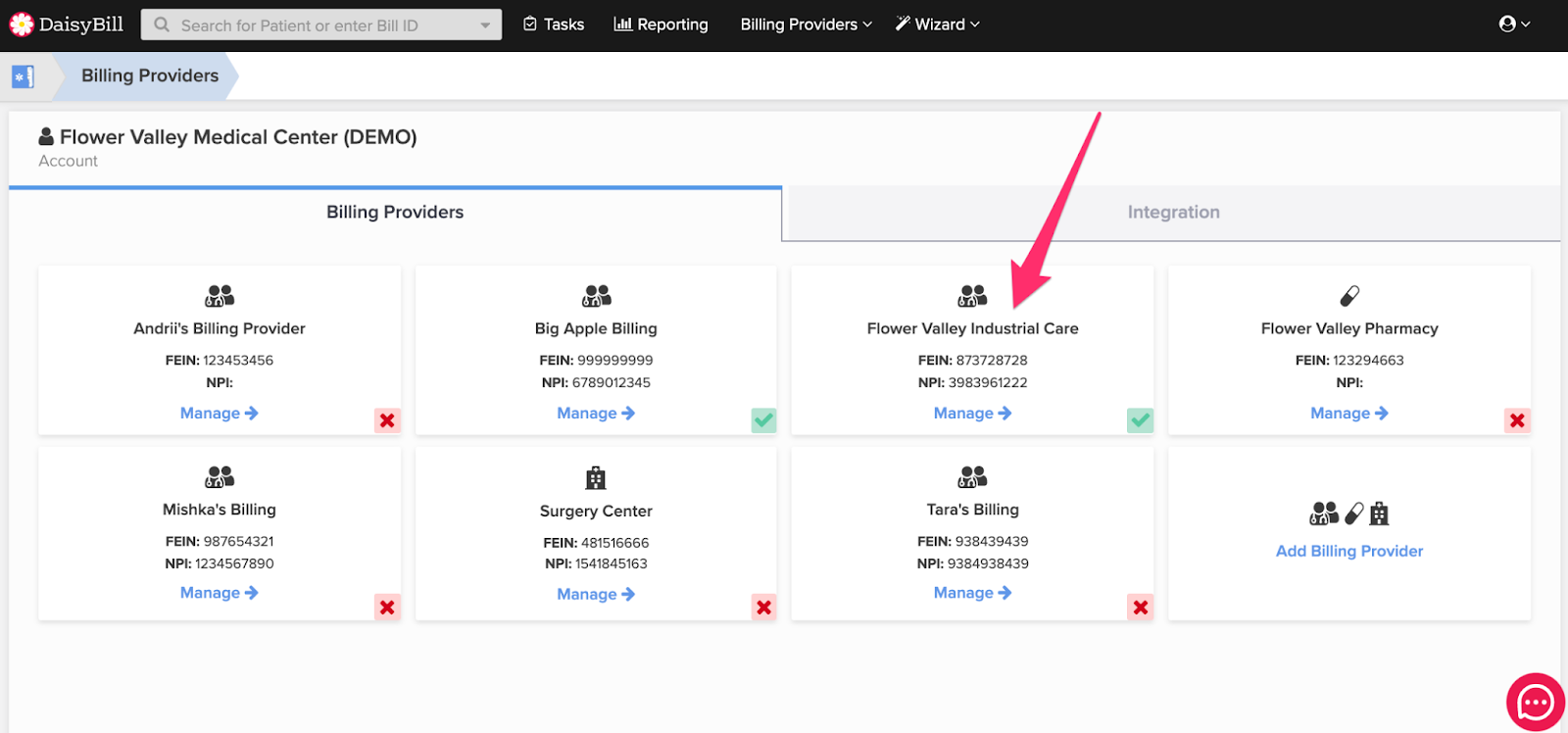Click the Mishka's Billing card title
The width and height of the screenshot is (1568, 733).
pos(220,510)
